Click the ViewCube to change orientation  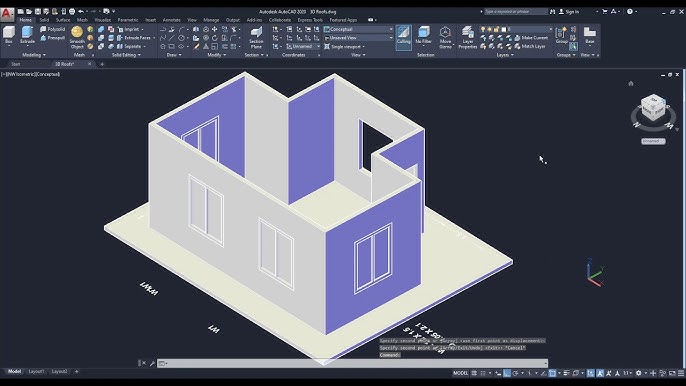[653, 107]
